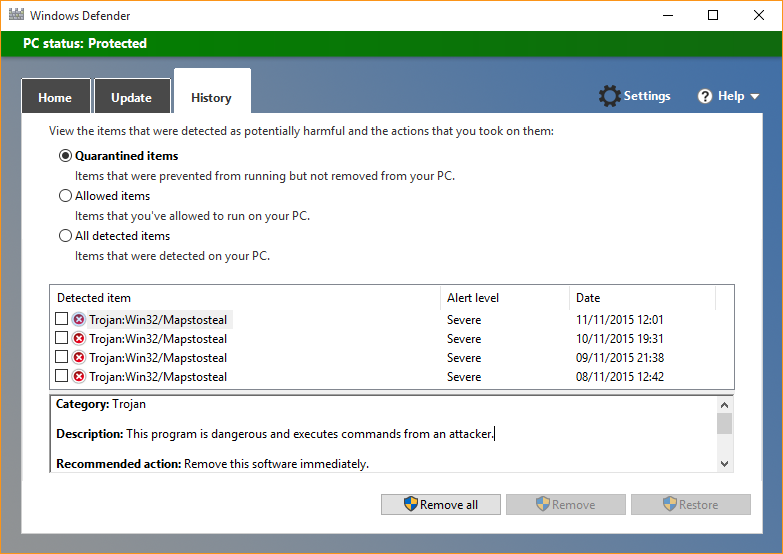Choose the All detected items option
The height and width of the screenshot is (554, 783).
(66, 236)
